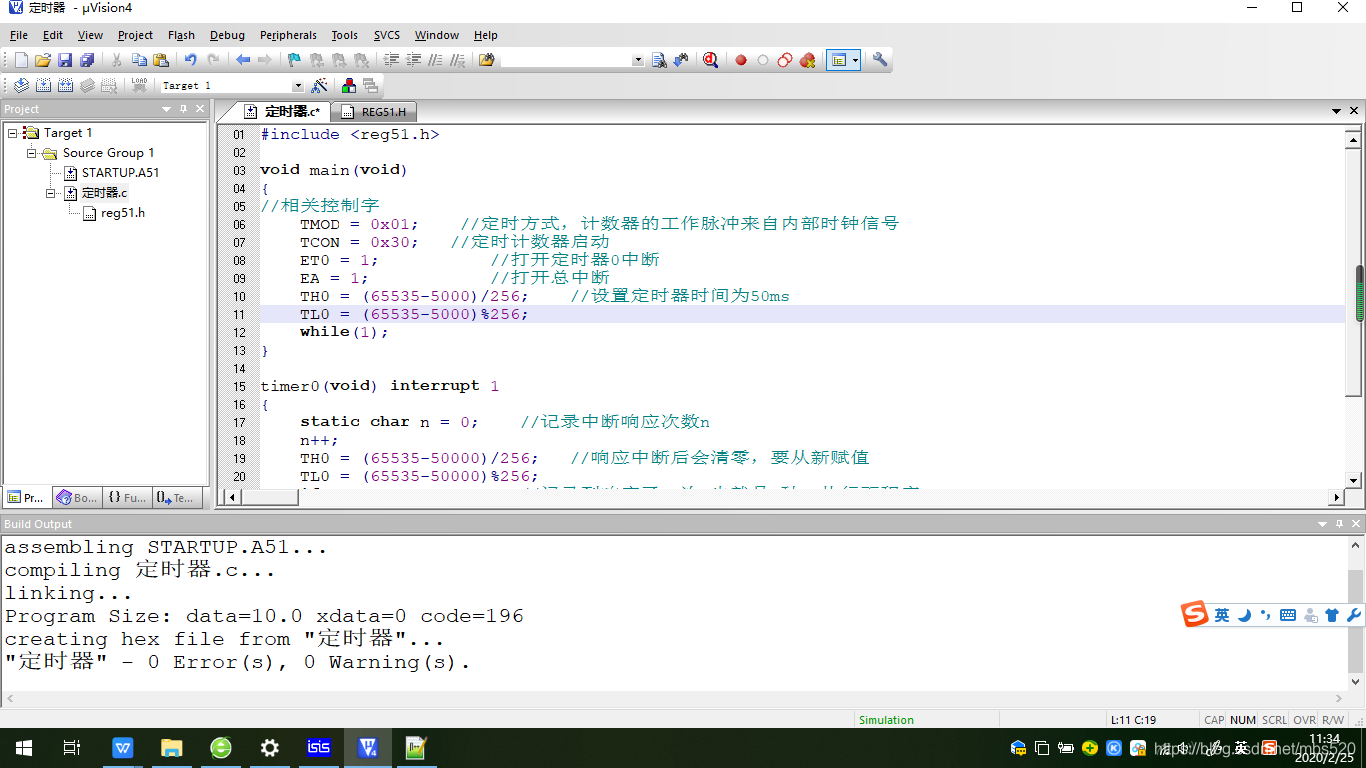The width and height of the screenshot is (1366, 768).
Task: Open the File menu
Action: click(x=19, y=35)
